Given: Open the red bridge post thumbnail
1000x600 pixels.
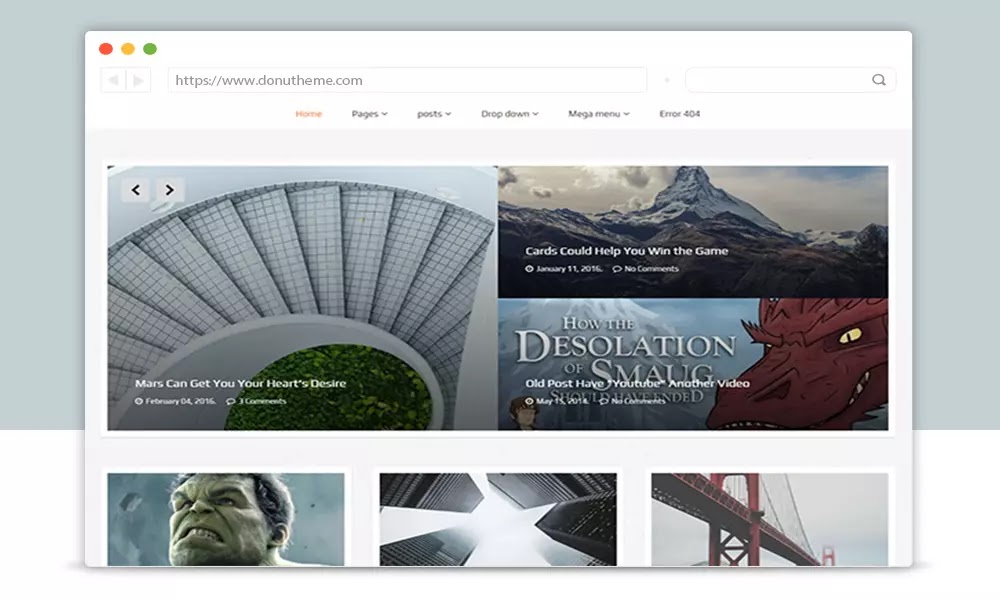Looking at the screenshot, I should tap(770, 519).
